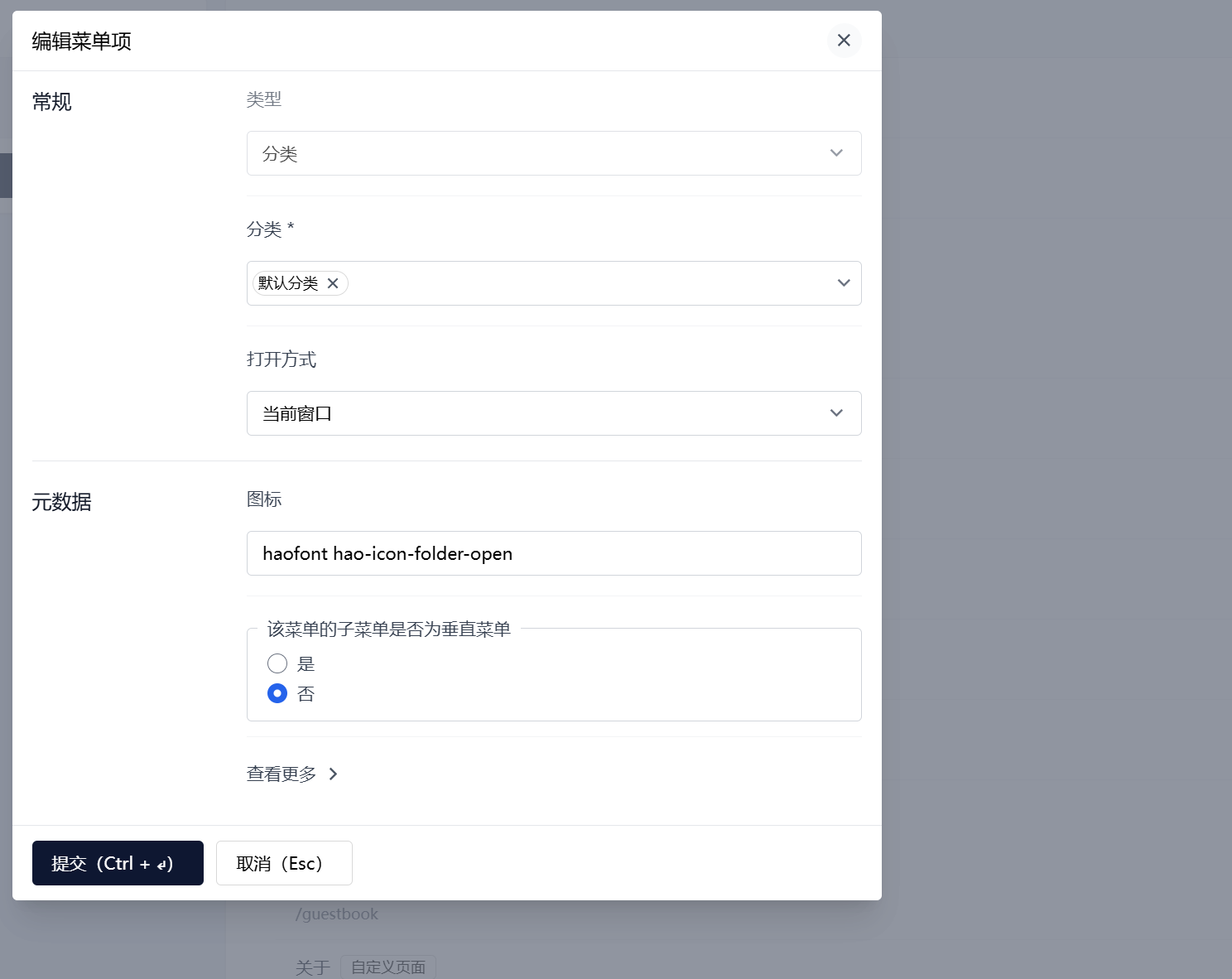1232x979 pixels.
Task: Expand the 查看更多 section
Action: pyautogui.click(x=282, y=774)
